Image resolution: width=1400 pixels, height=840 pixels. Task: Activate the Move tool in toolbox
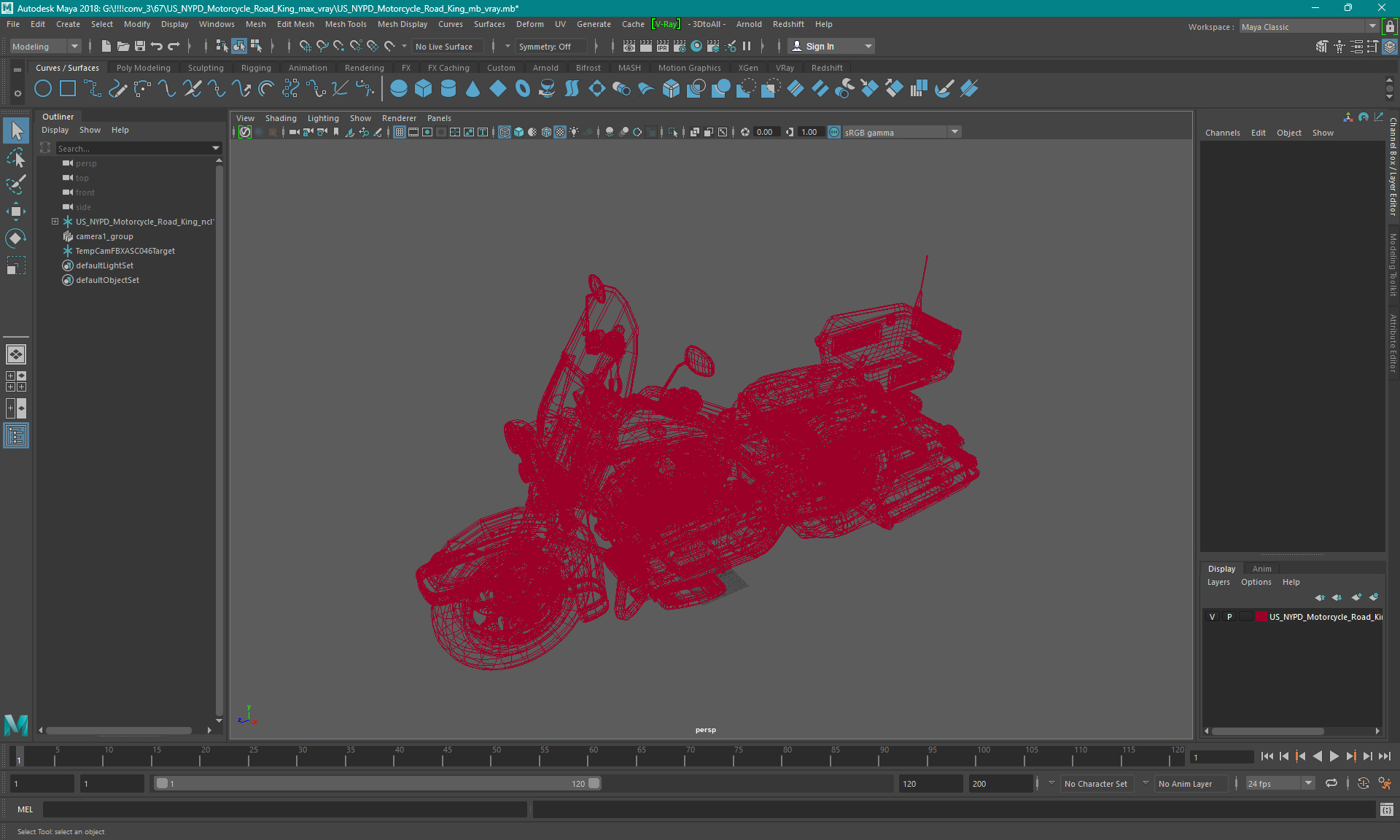pos(16,211)
